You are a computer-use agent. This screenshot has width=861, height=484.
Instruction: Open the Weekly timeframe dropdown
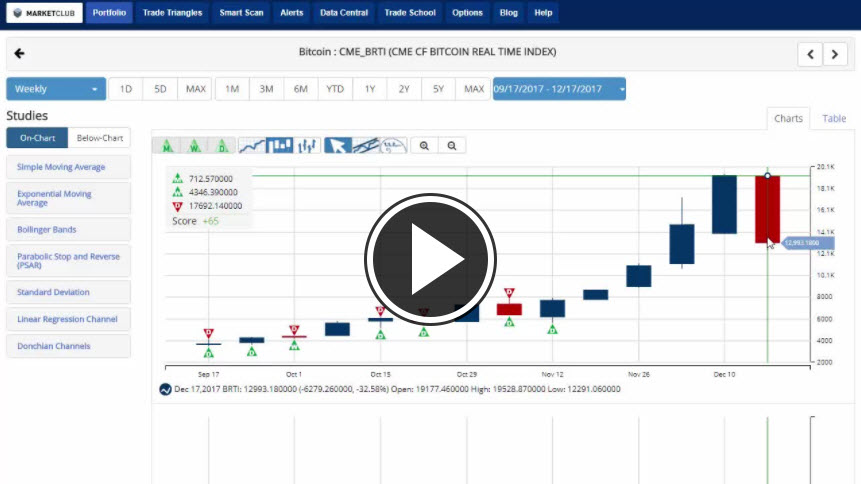pos(56,89)
